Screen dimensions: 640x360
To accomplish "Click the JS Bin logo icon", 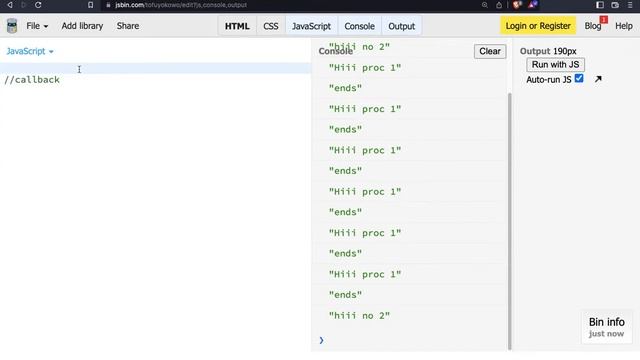I will (x=12, y=26).
